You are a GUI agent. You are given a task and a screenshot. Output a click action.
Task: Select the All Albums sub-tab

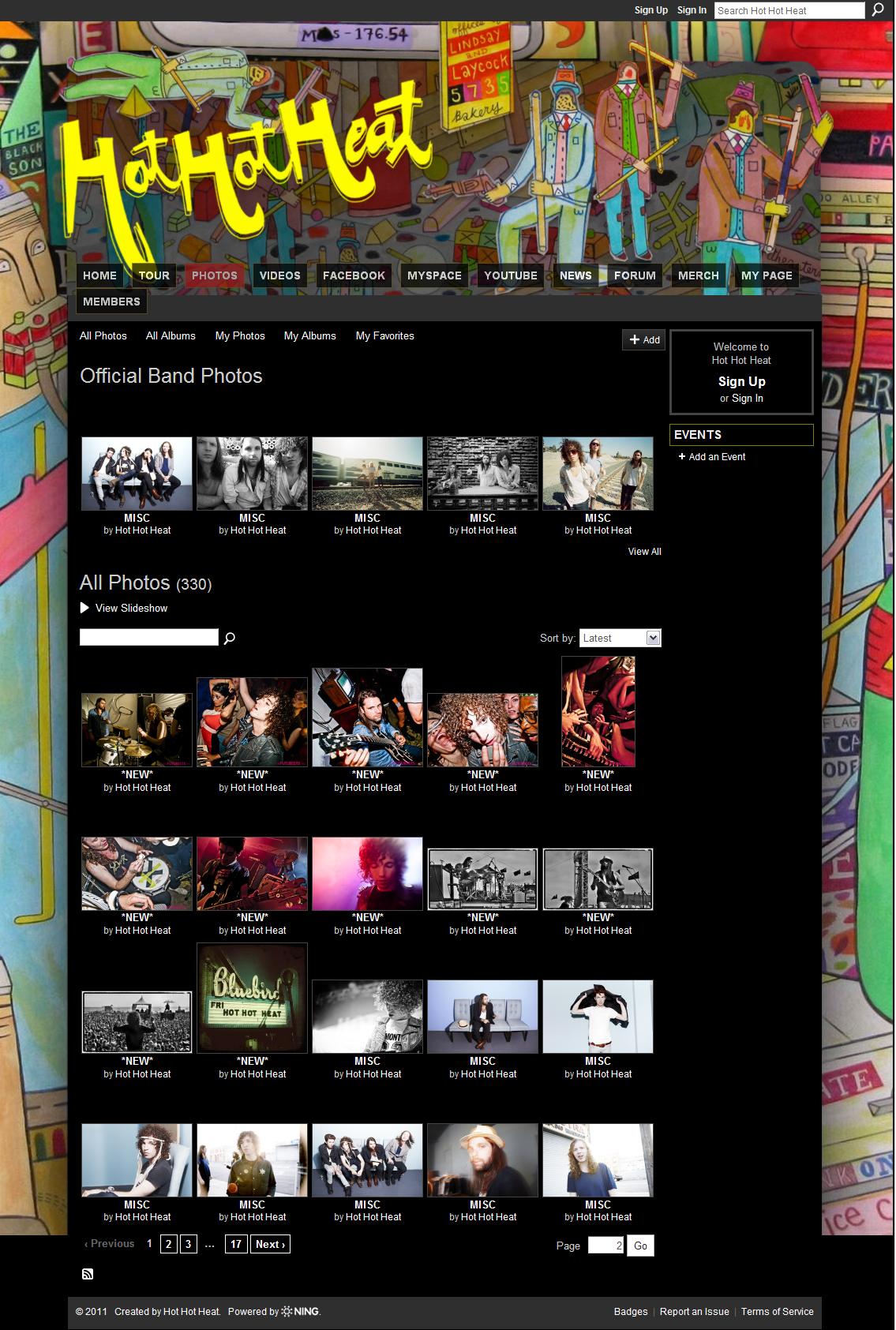171,335
